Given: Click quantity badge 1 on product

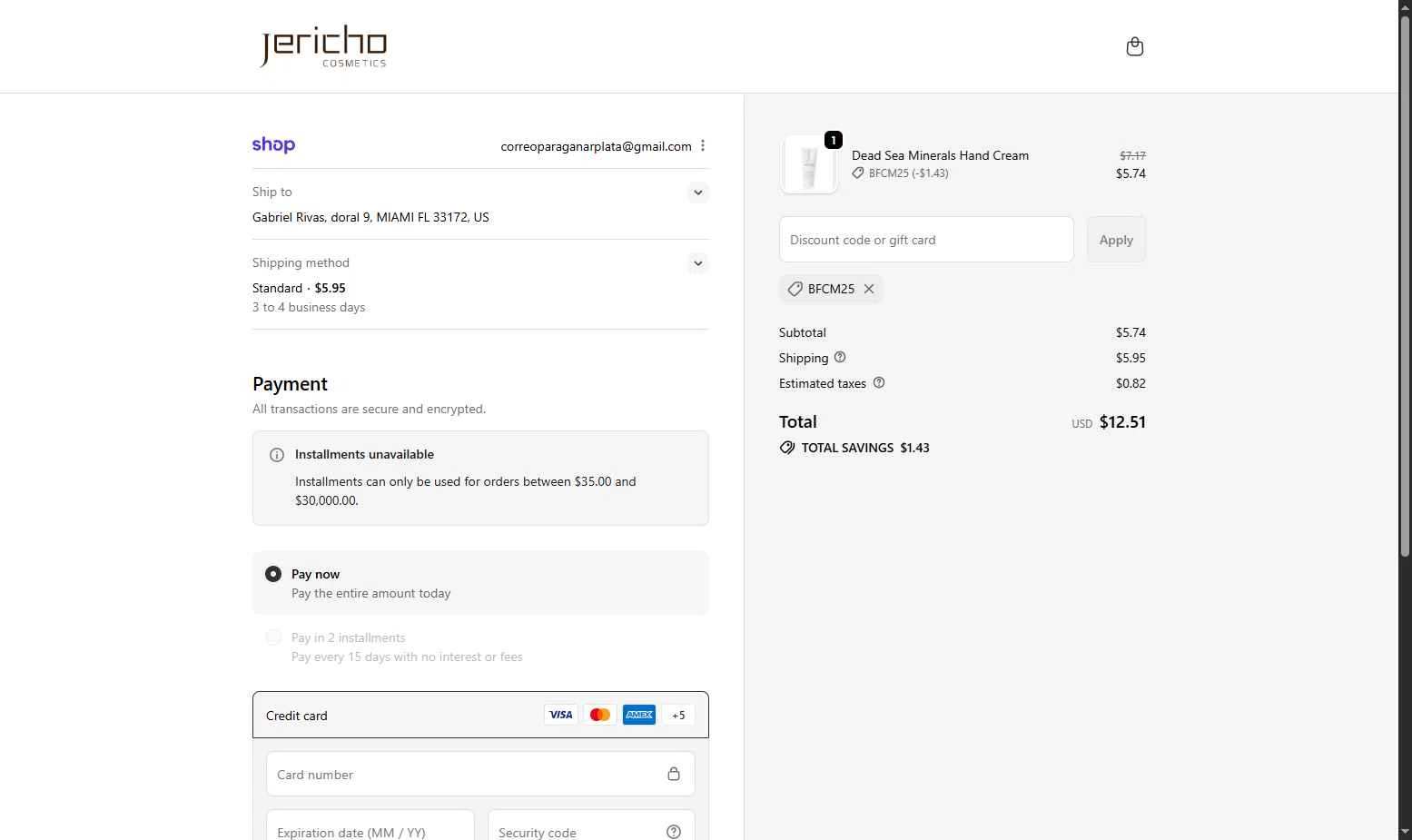Looking at the screenshot, I should tap(833, 140).
